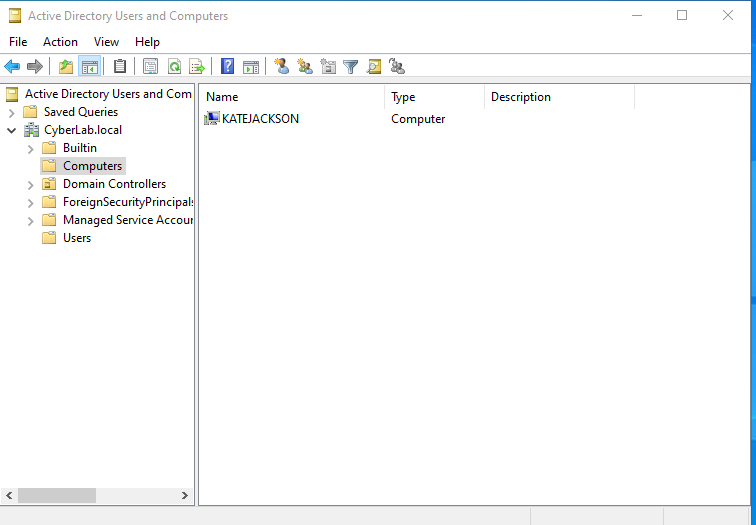
Task: Select the ForeignSecurityPrincipals folder
Action: pos(128,202)
